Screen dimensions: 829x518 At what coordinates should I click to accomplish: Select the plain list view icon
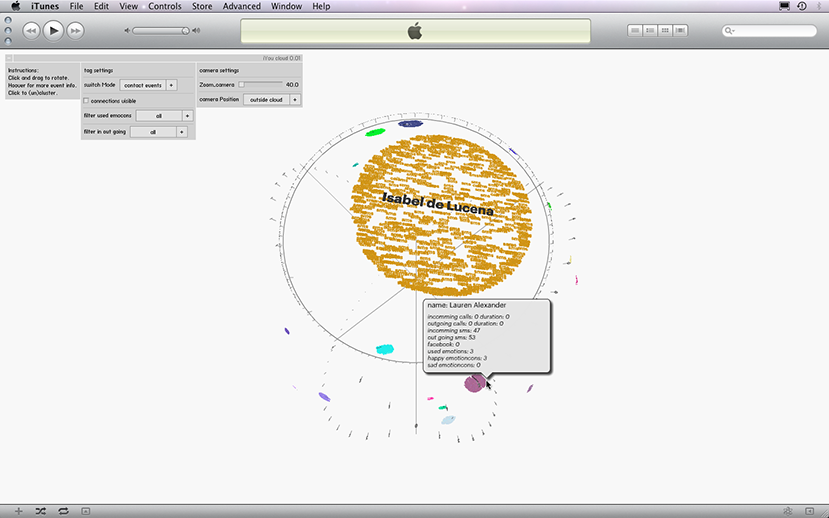(x=636, y=31)
